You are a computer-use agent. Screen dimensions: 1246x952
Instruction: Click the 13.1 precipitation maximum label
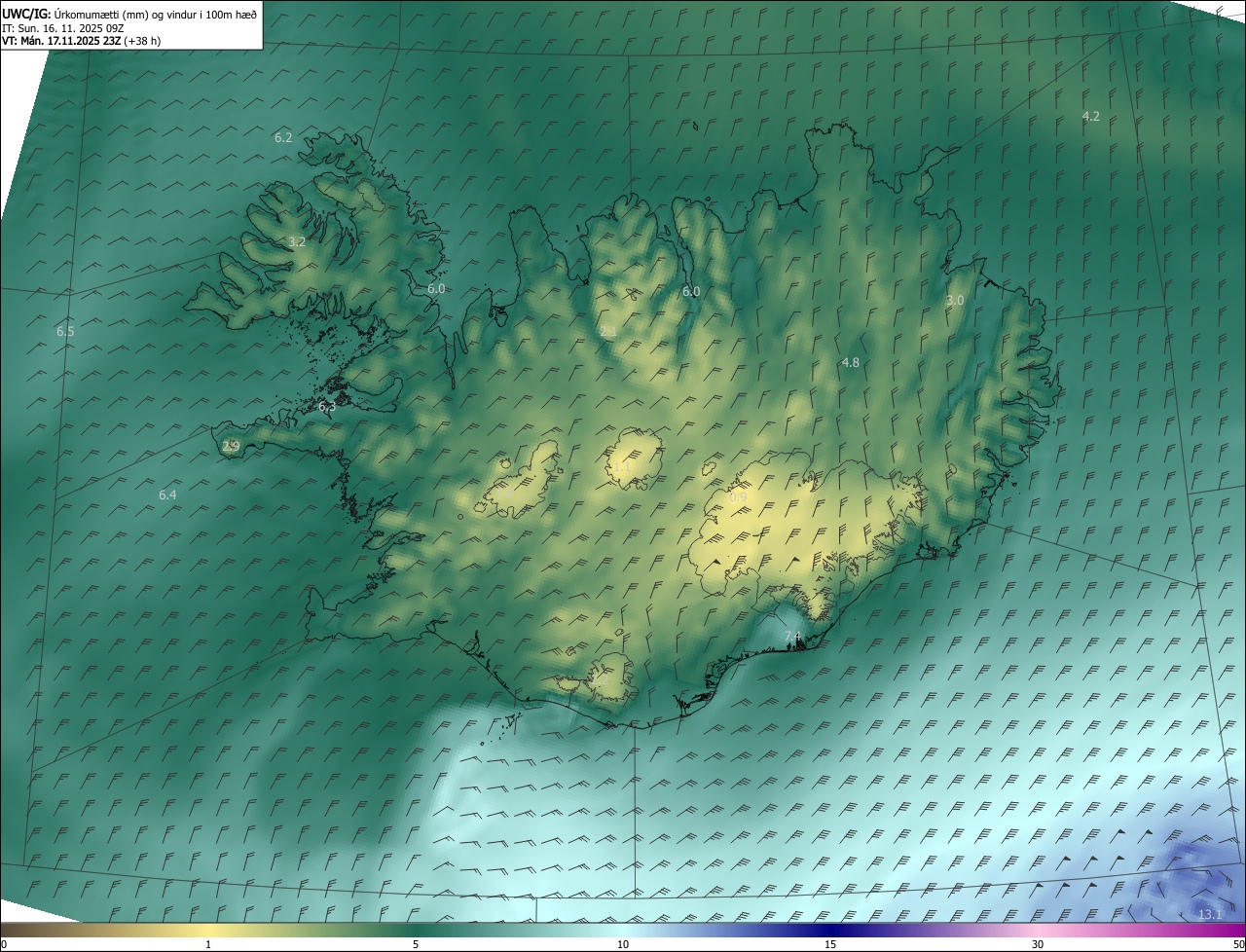1209,914
